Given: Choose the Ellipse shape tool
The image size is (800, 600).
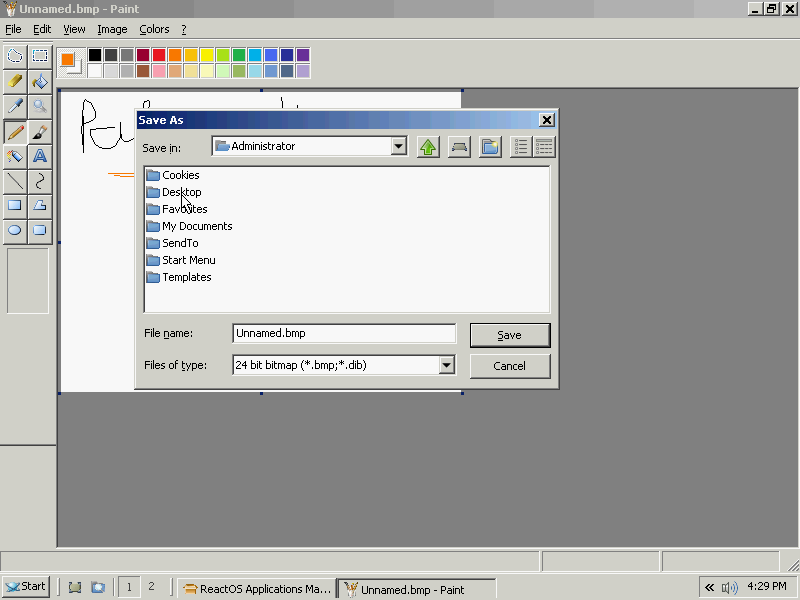Looking at the screenshot, I should [x=15, y=230].
